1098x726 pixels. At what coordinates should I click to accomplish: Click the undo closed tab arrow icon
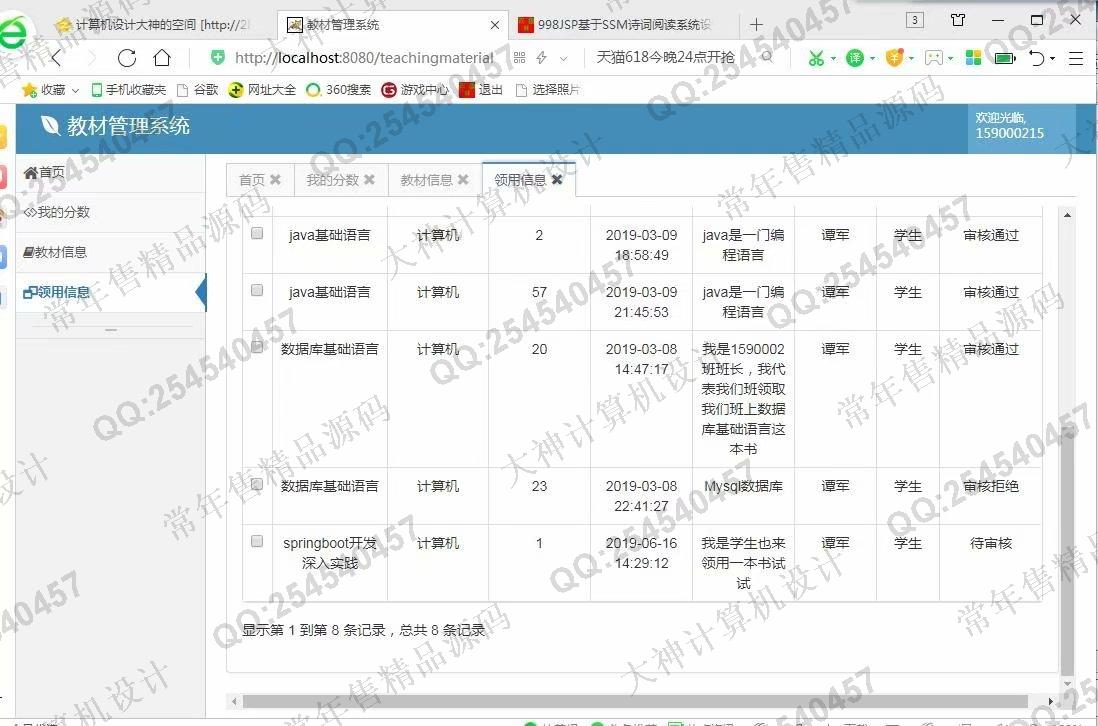(1037, 58)
